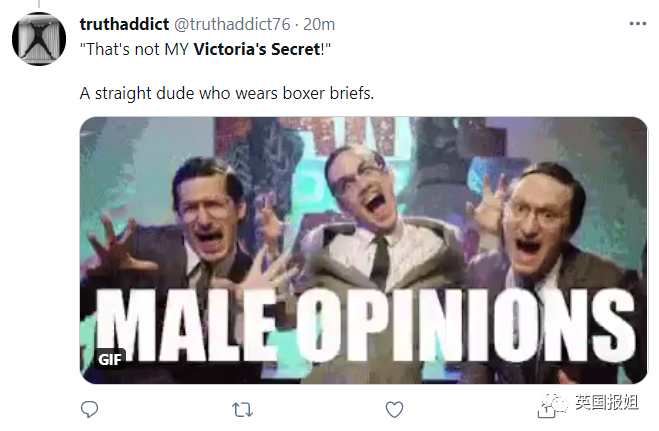Click the GIF badge on the image
This screenshot has height=431, width=659.
110,360
